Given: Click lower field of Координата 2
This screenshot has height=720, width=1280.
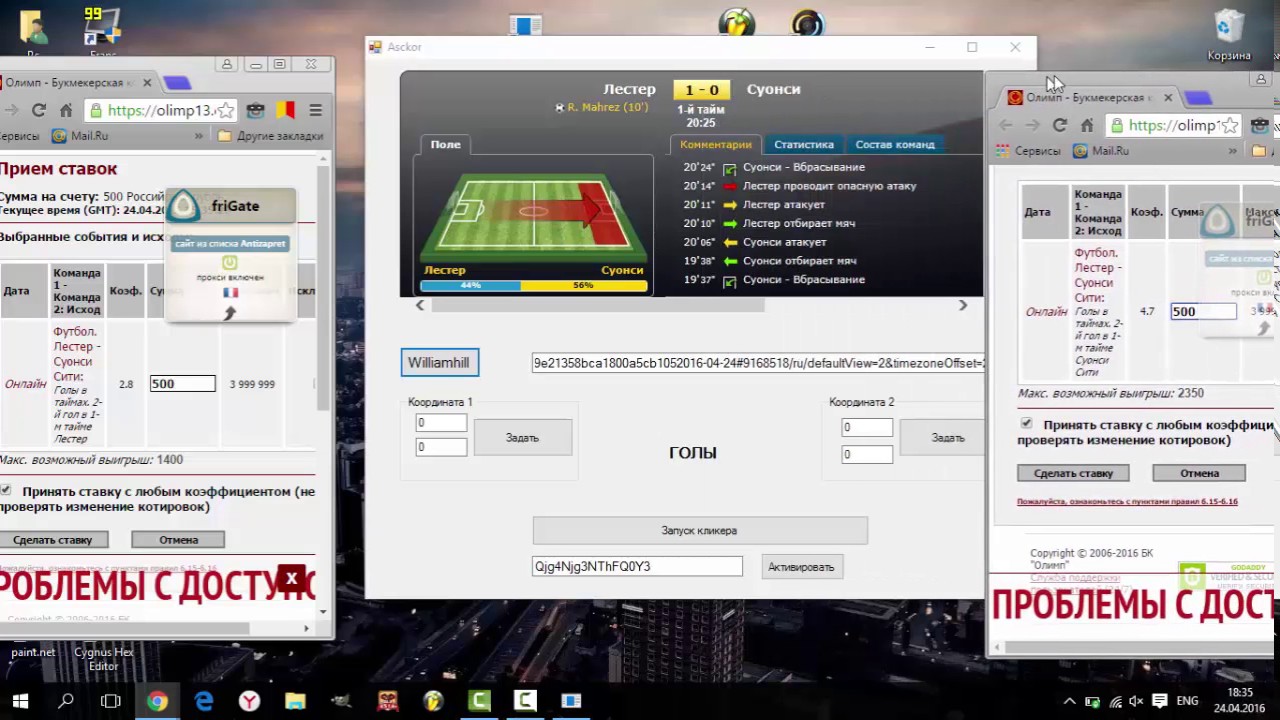Looking at the screenshot, I should tap(867, 454).
